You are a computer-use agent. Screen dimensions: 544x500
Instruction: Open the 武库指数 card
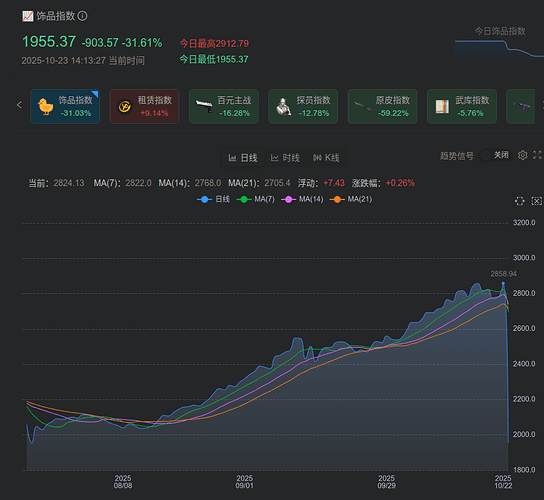(x=462, y=107)
